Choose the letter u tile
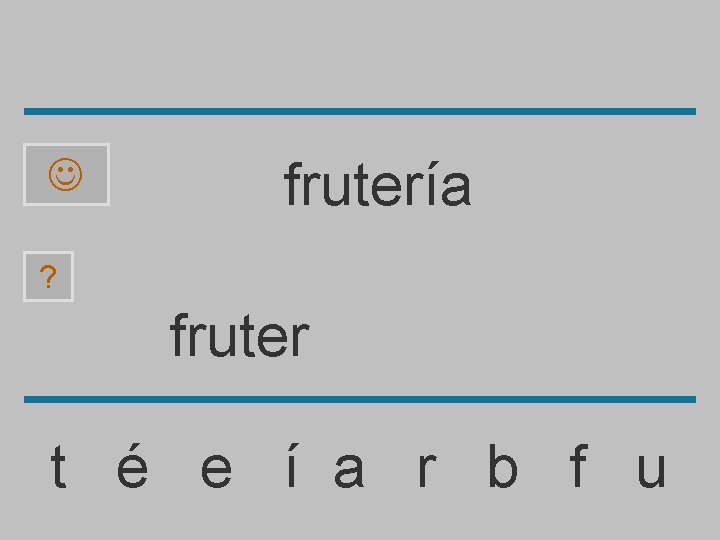This screenshot has width=720, height=540. coord(650,468)
